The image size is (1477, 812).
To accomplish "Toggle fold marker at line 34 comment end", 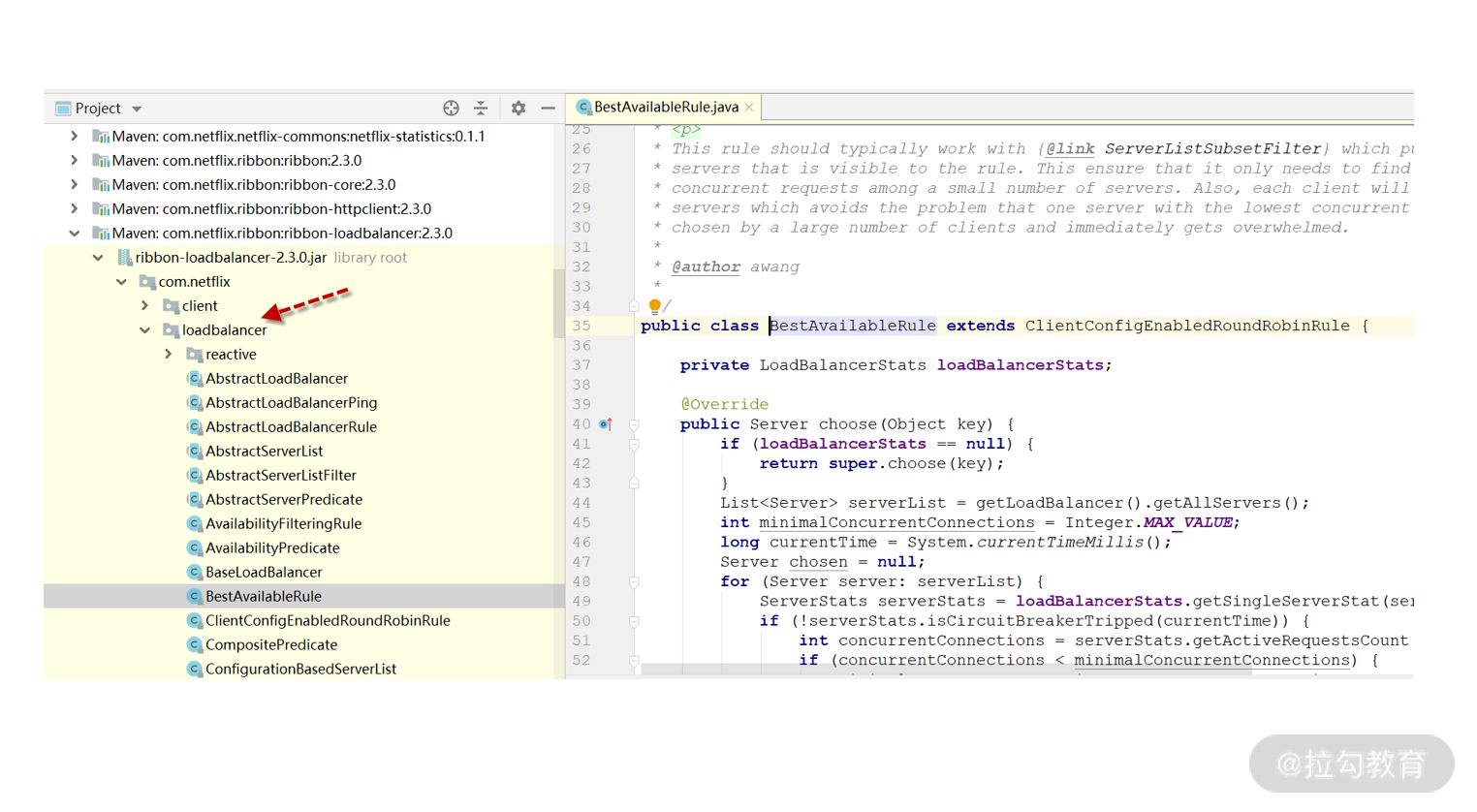I will (634, 306).
